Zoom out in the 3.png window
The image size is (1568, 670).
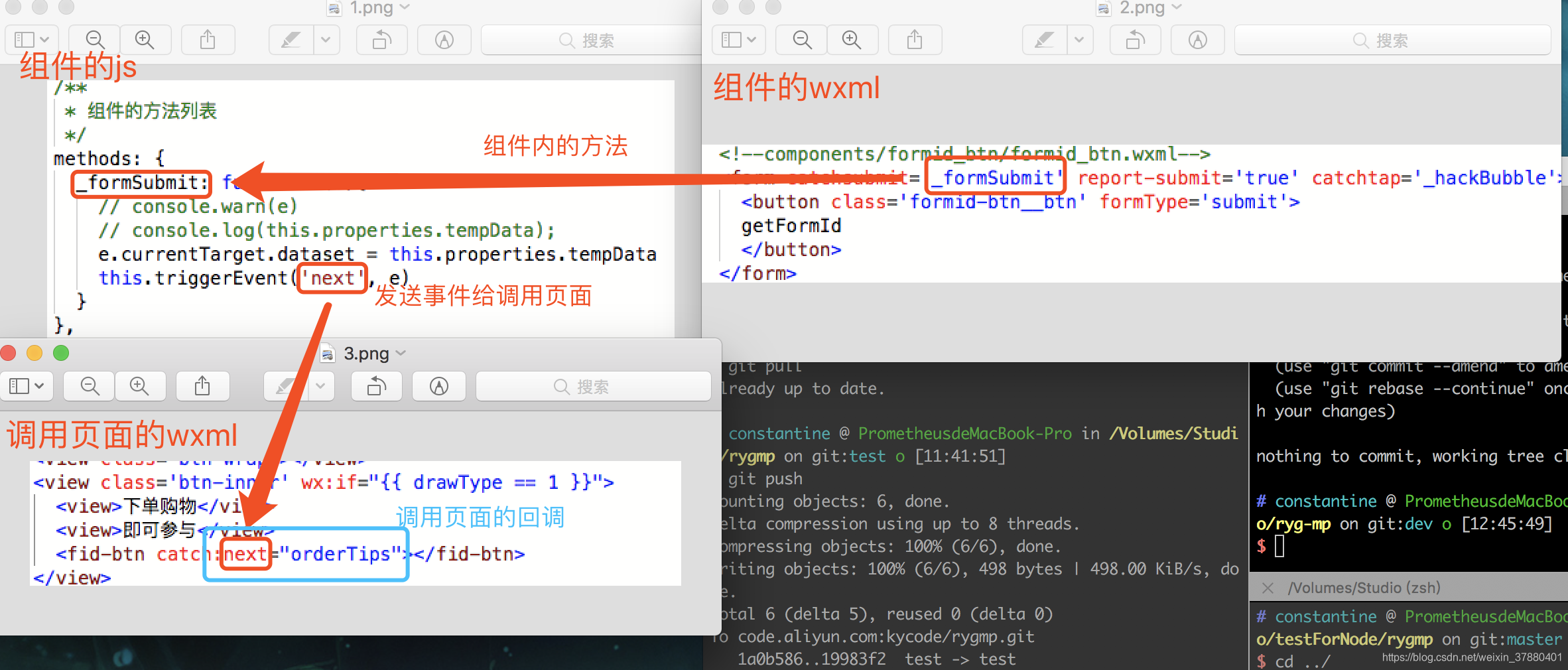click(x=90, y=386)
